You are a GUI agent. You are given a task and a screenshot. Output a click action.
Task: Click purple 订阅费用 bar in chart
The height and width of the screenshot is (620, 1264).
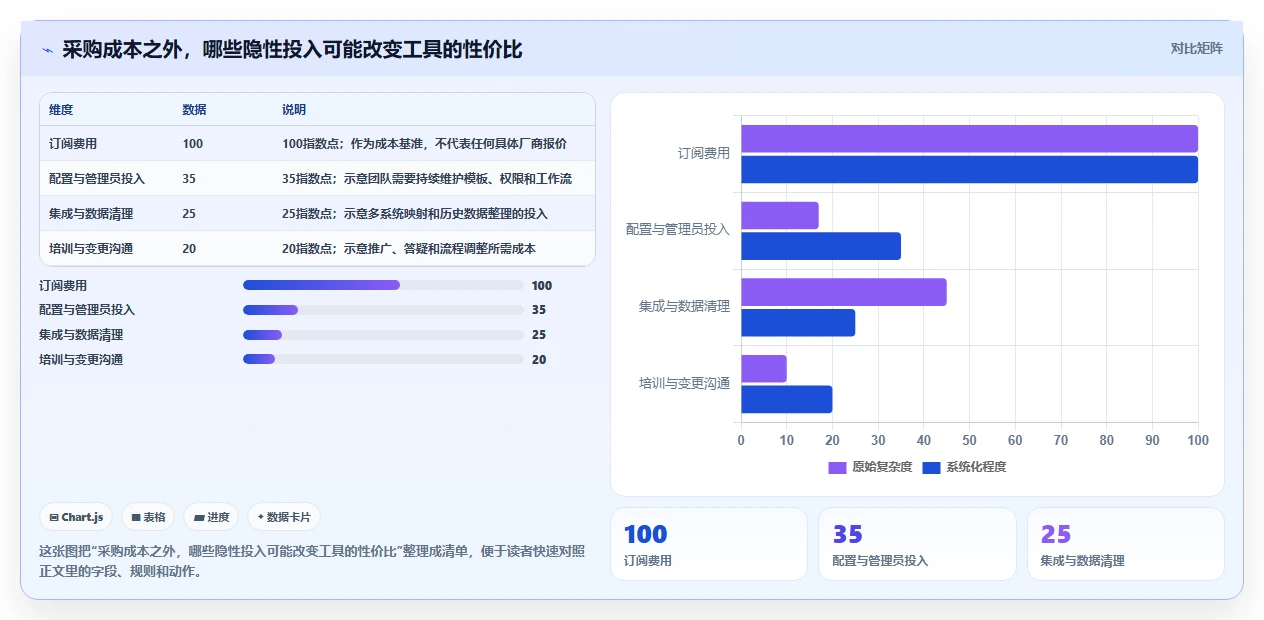(x=969, y=139)
